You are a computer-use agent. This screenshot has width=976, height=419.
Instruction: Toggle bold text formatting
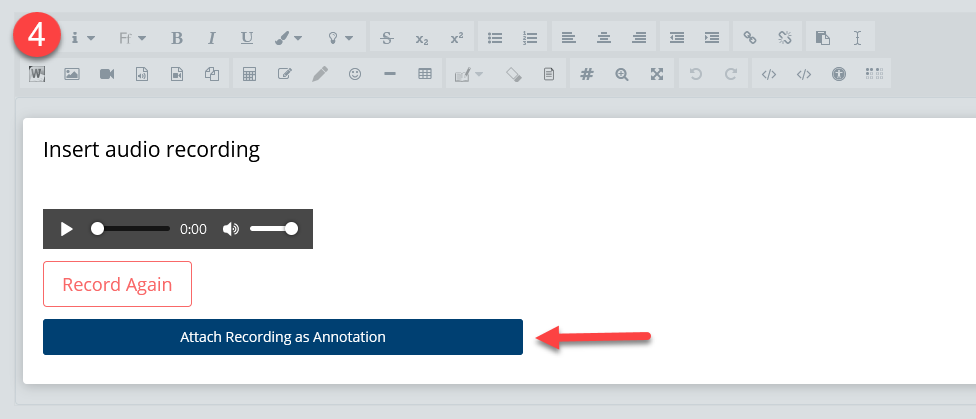177,38
